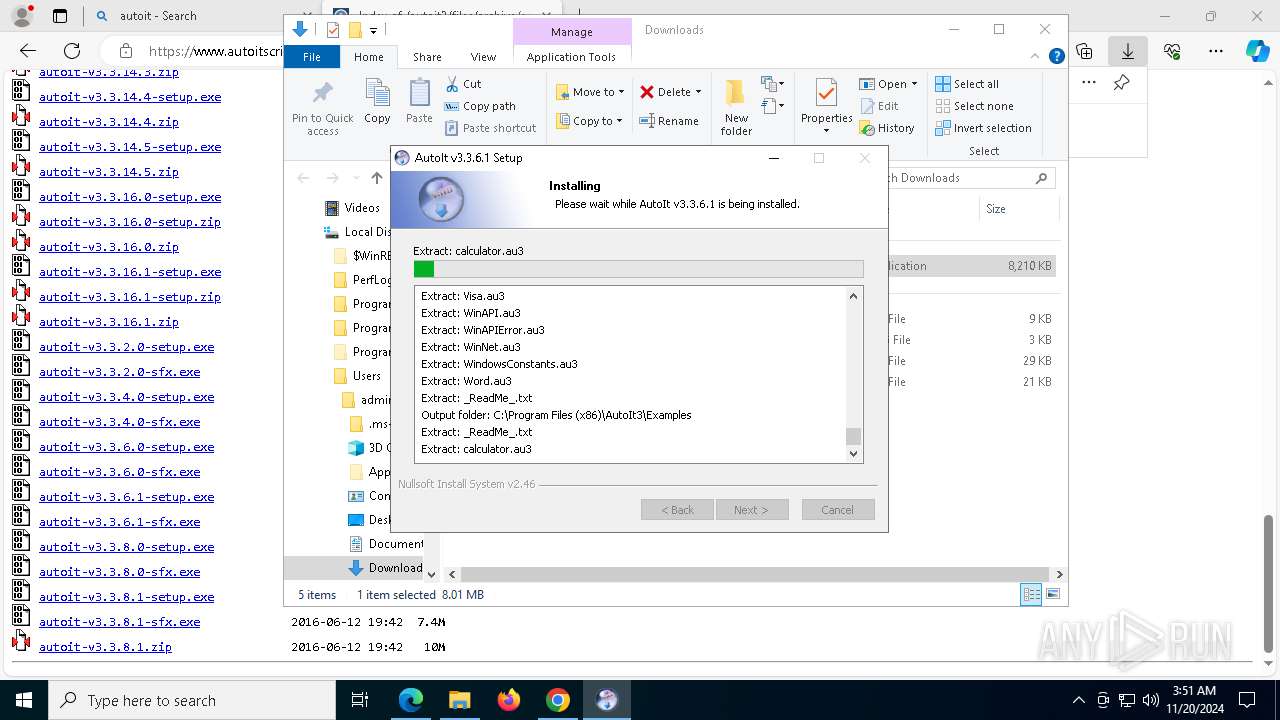The width and height of the screenshot is (1280, 720).
Task: Click installer log vertical scrollbar thumb
Action: click(x=853, y=436)
